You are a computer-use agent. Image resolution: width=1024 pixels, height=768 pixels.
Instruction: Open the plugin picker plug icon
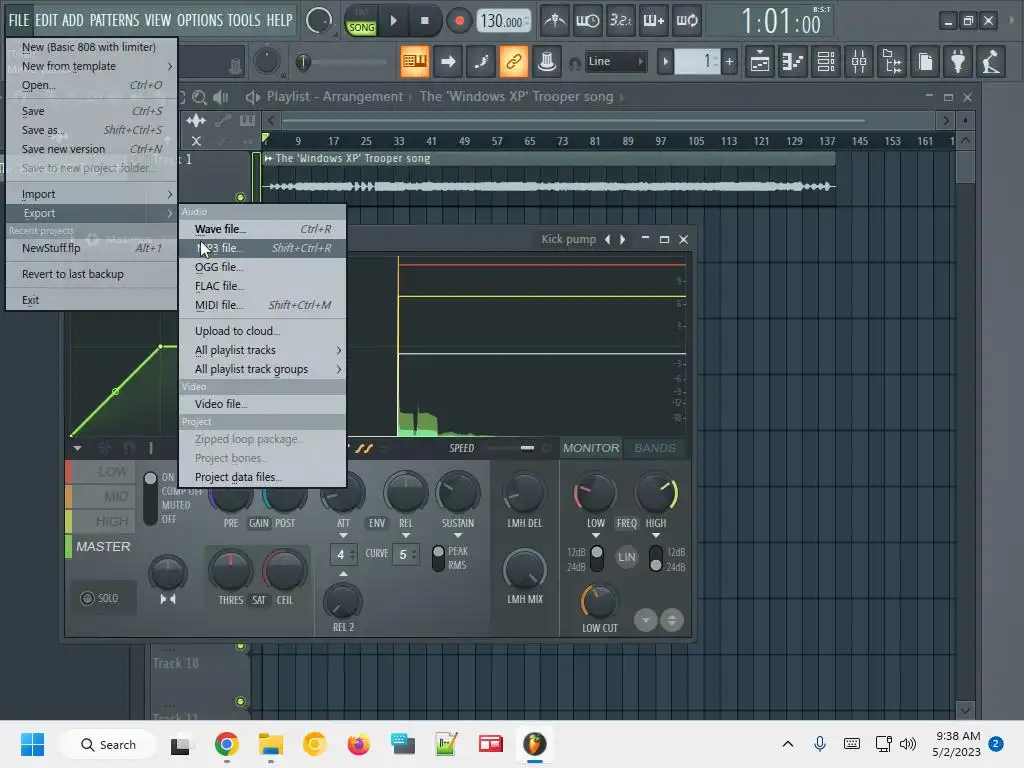[x=958, y=62]
